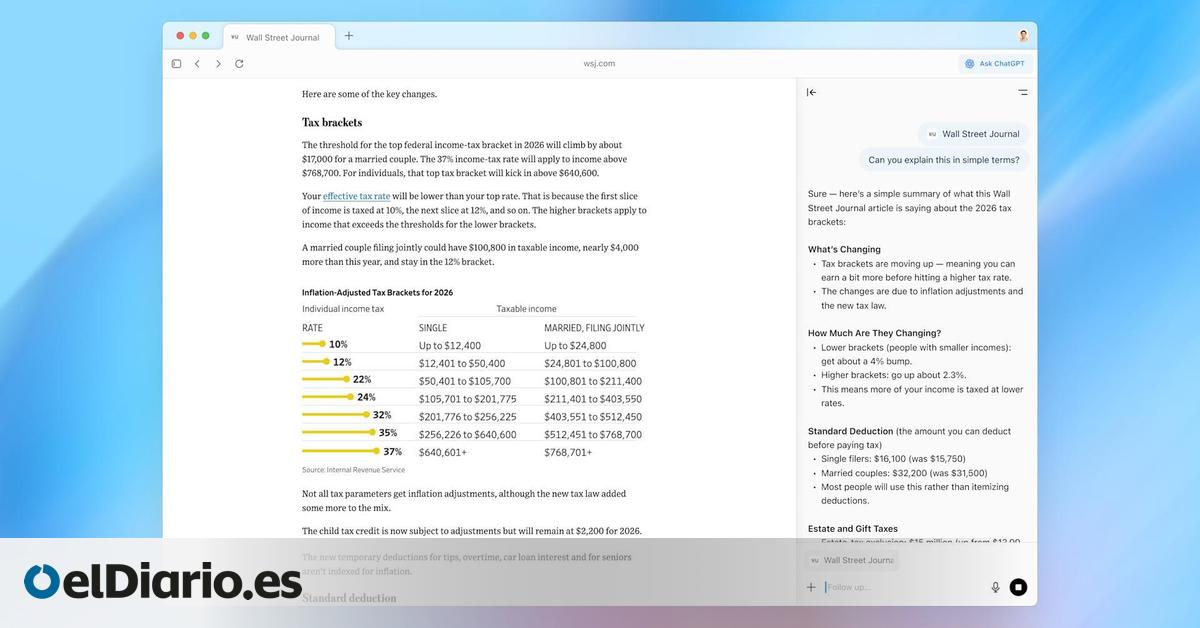Image resolution: width=1200 pixels, height=628 pixels.
Task: Start voice input with microphone icon
Action: click(995, 587)
